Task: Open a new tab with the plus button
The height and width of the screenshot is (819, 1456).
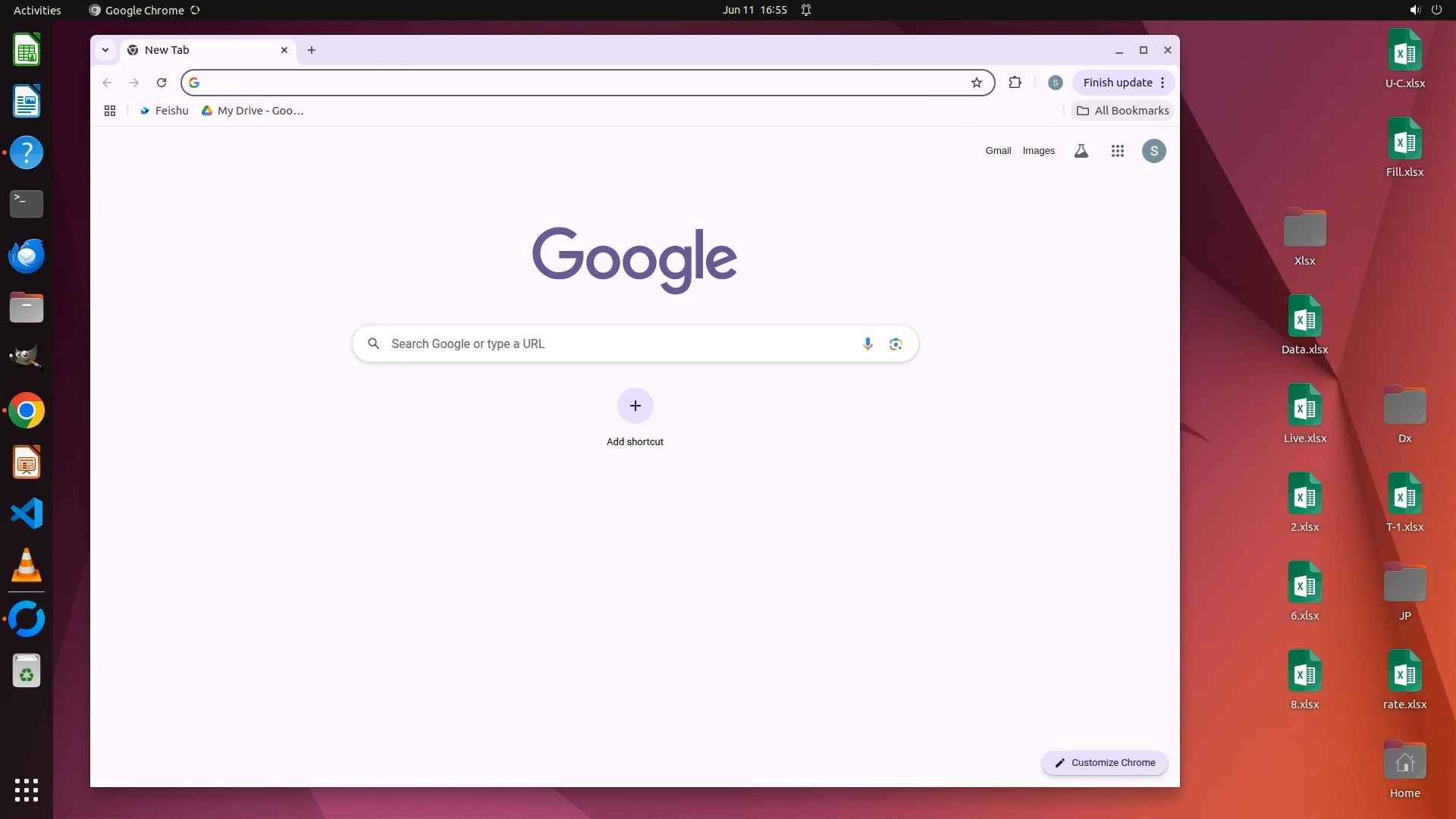Action: click(312, 50)
